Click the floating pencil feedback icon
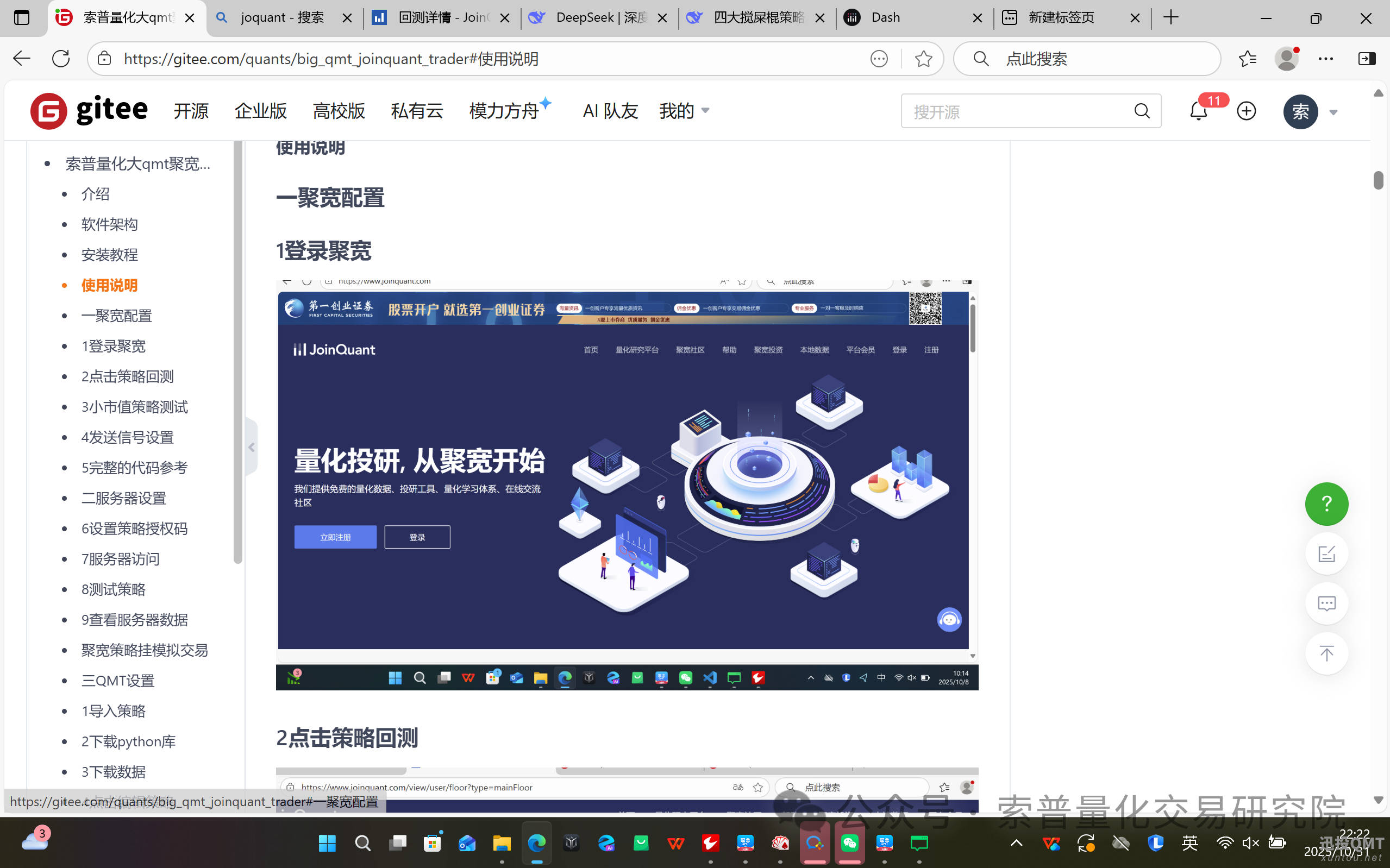Viewport: 1390px width, 868px height. pyautogui.click(x=1326, y=553)
